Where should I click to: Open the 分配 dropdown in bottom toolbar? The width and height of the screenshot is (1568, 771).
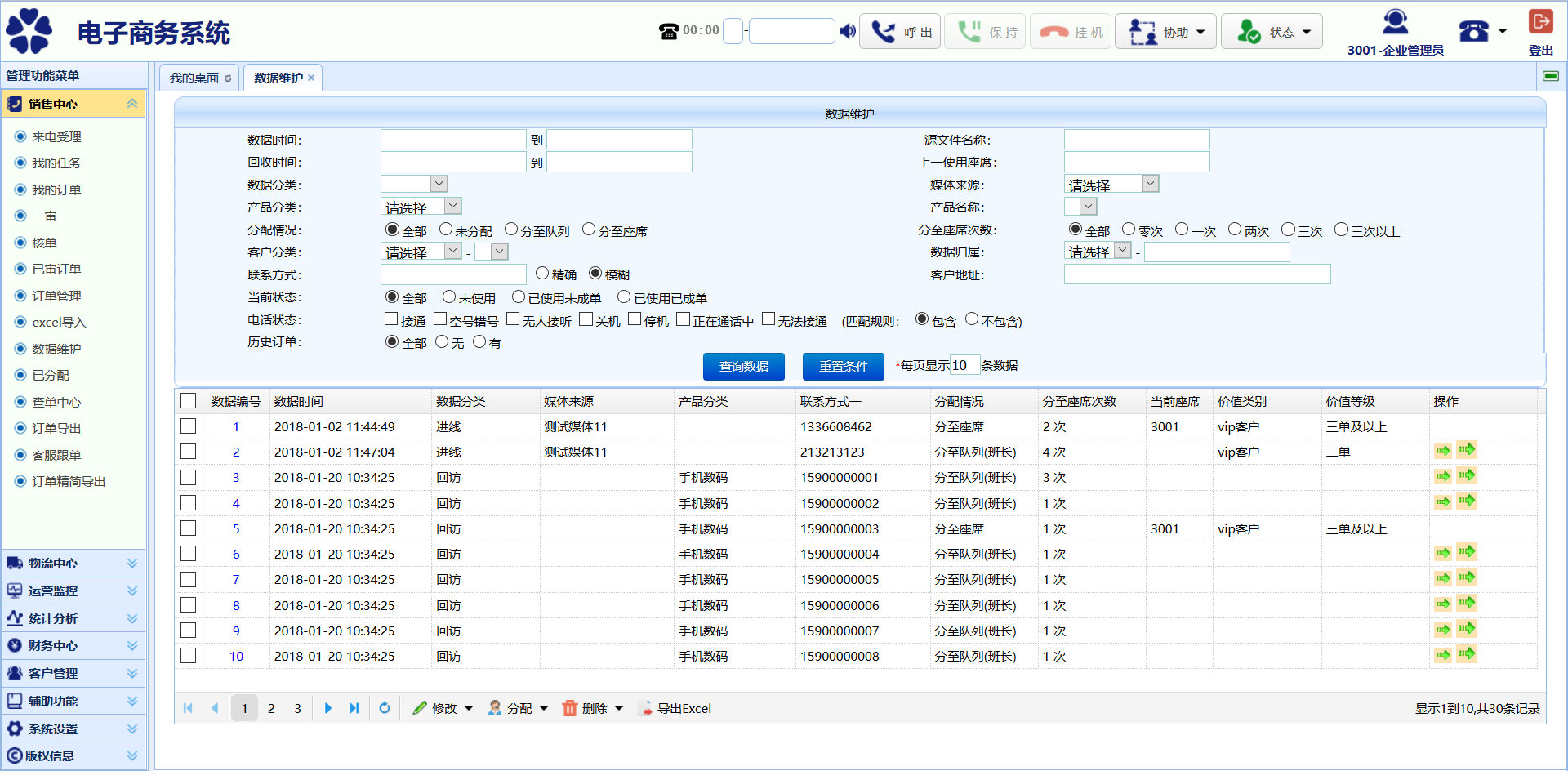518,708
